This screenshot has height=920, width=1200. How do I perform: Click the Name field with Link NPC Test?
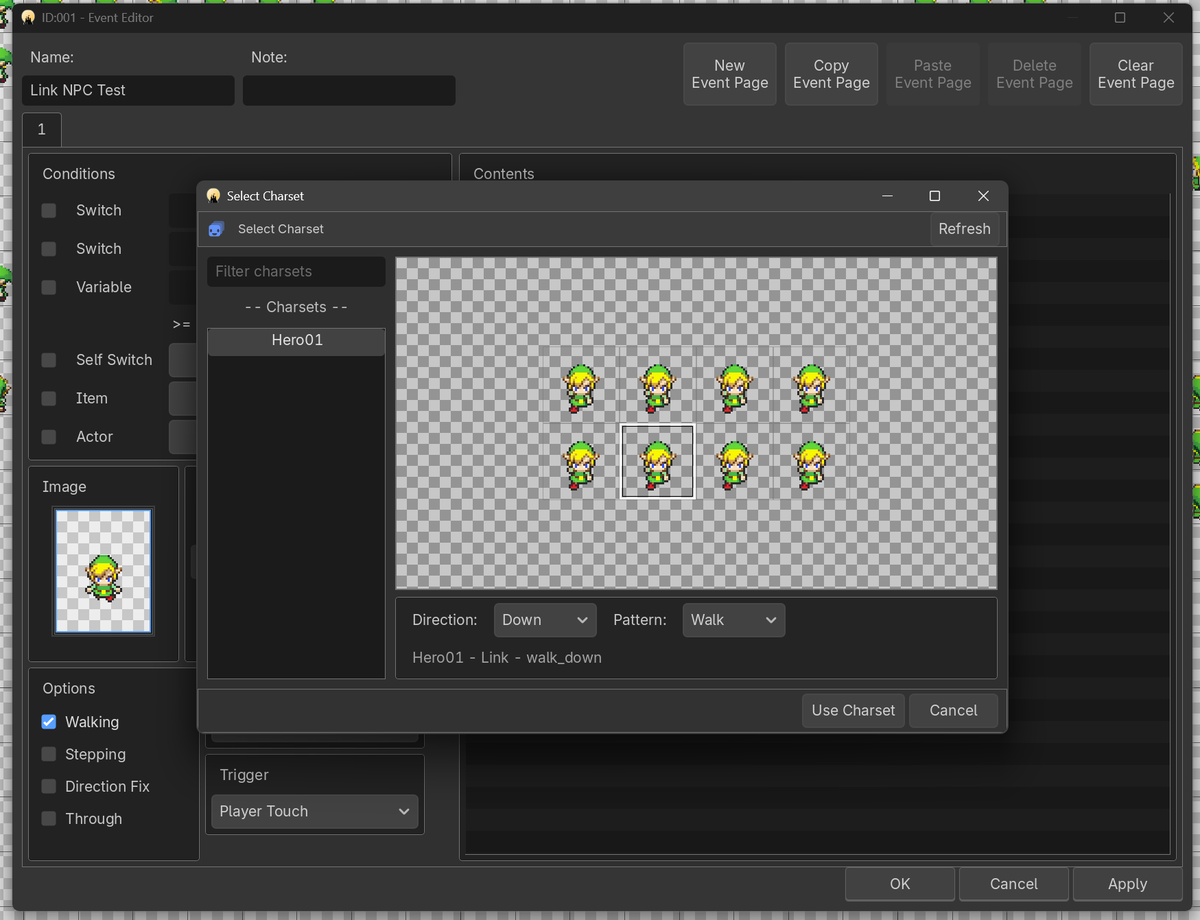click(128, 90)
